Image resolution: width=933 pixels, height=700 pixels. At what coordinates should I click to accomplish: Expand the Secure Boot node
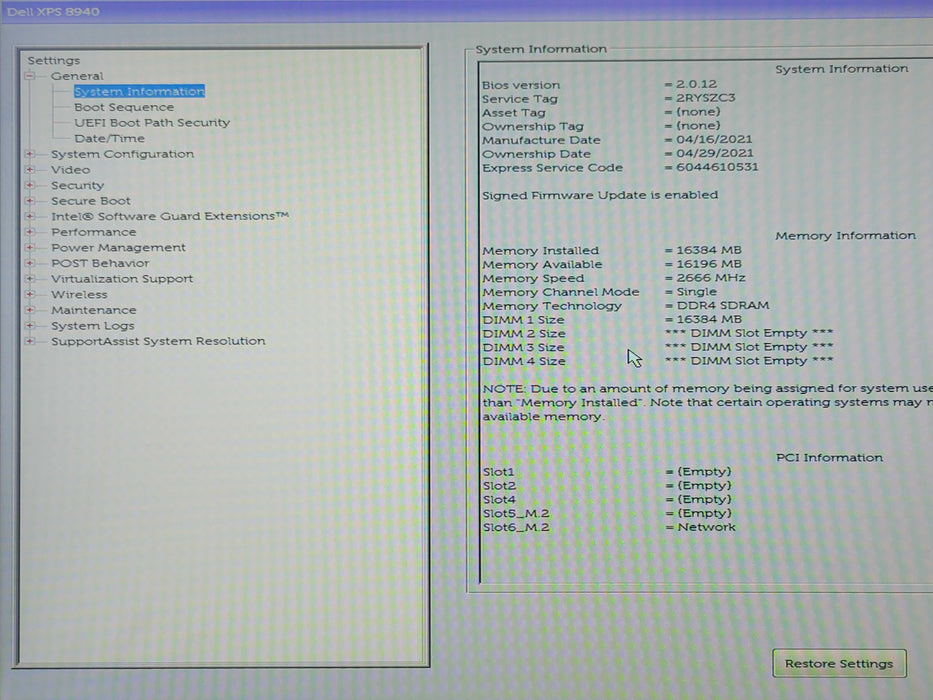point(30,201)
